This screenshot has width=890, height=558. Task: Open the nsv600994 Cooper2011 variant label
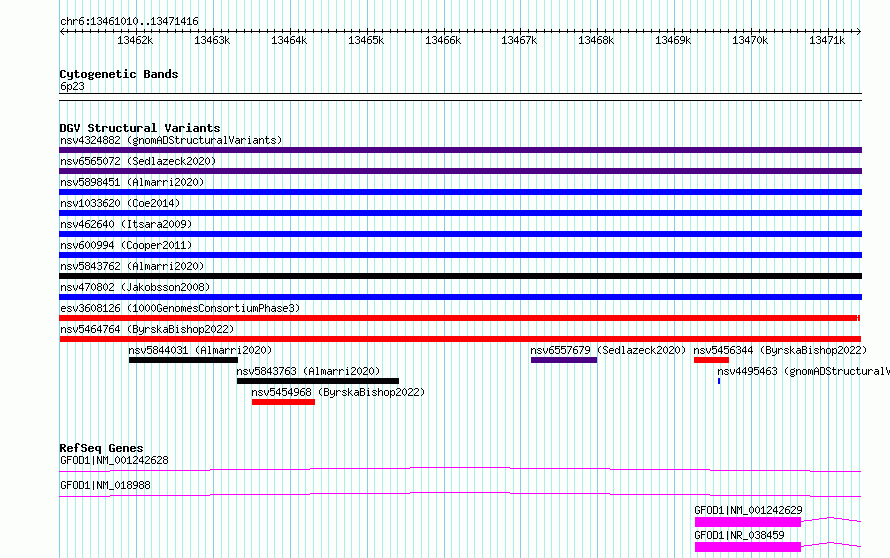click(126, 245)
